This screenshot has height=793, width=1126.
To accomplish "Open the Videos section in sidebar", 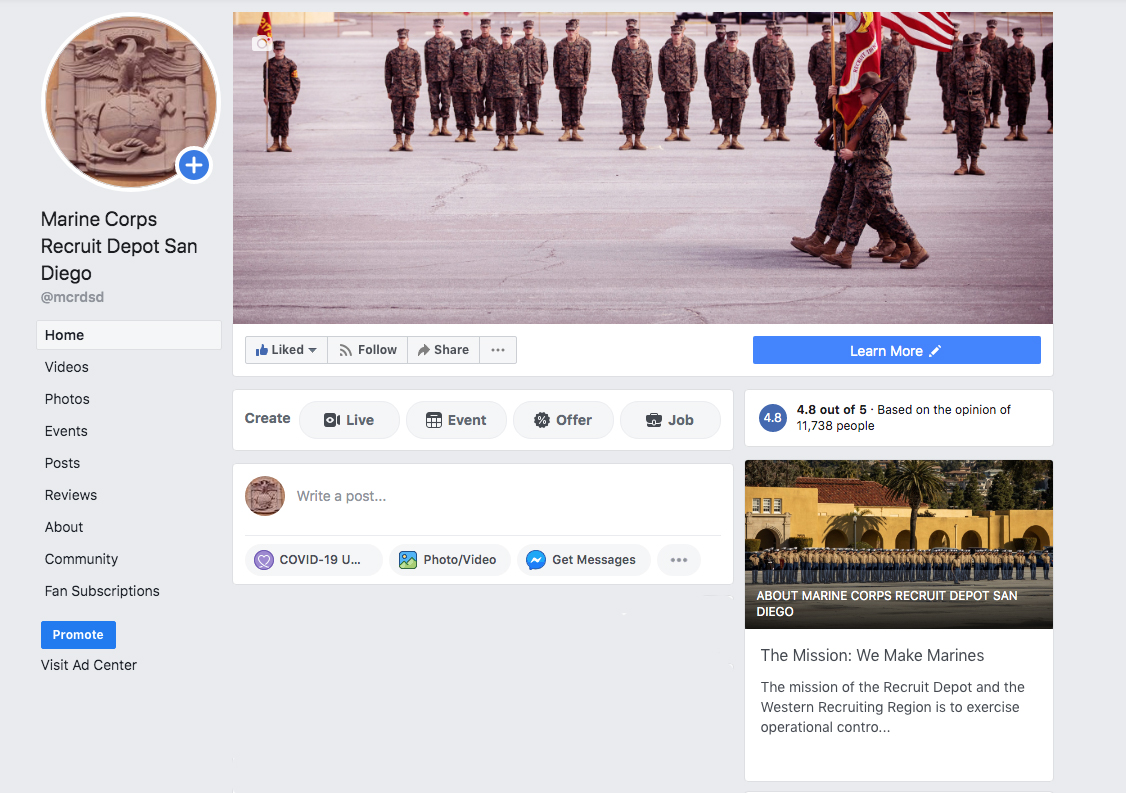I will point(67,367).
